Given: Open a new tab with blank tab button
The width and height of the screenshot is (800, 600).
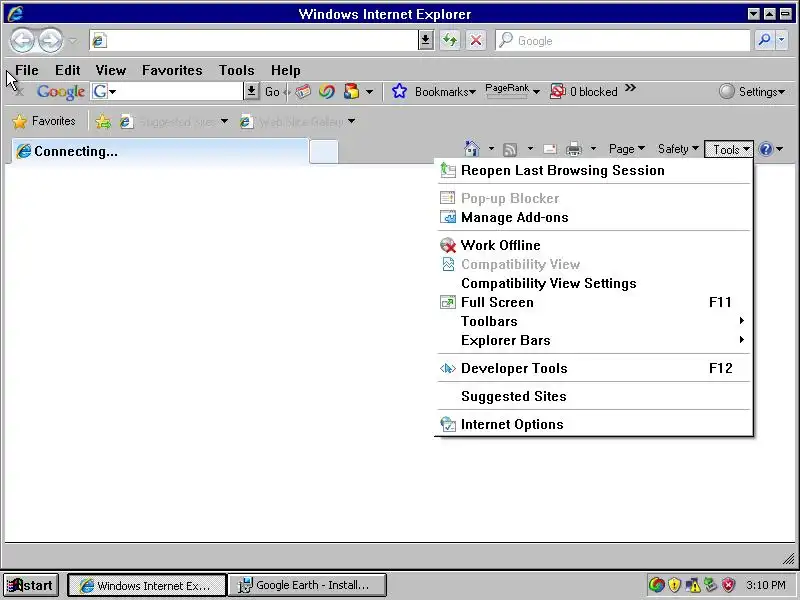Looking at the screenshot, I should (x=323, y=152).
